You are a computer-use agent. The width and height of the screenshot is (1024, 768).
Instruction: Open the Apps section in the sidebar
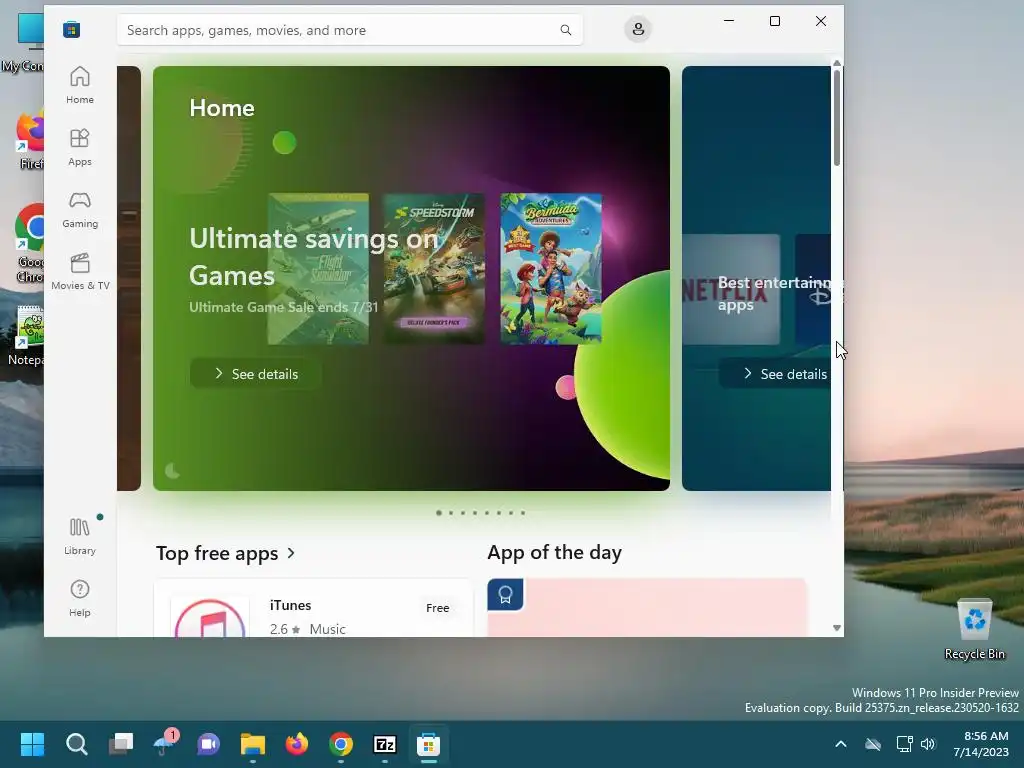[80, 147]
